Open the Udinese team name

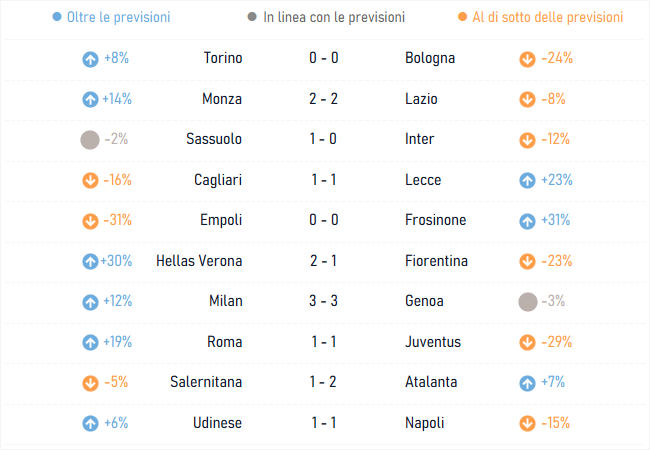click(x=217, y=423)
